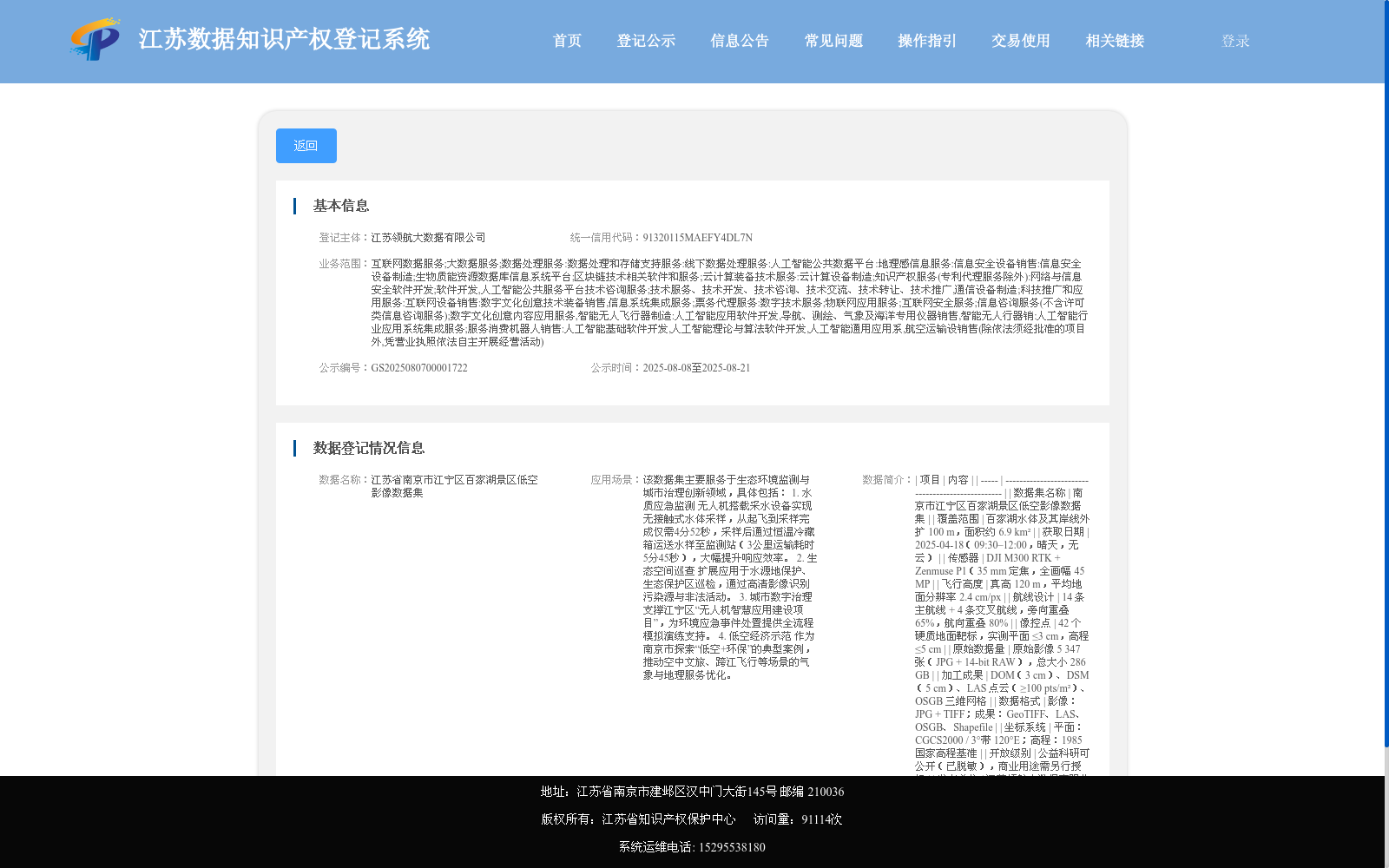Select notice number GS2025080700001722
The height and width of the screenshot is (868, 1389).
(419, 368)
